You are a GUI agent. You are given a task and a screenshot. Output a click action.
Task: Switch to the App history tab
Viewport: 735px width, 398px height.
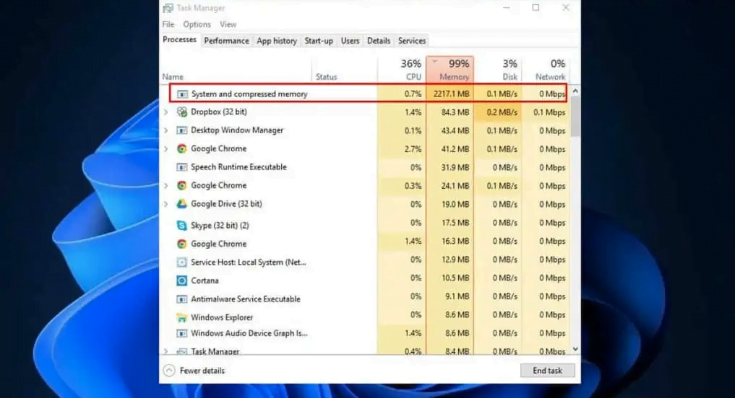[x=277, y=41]
